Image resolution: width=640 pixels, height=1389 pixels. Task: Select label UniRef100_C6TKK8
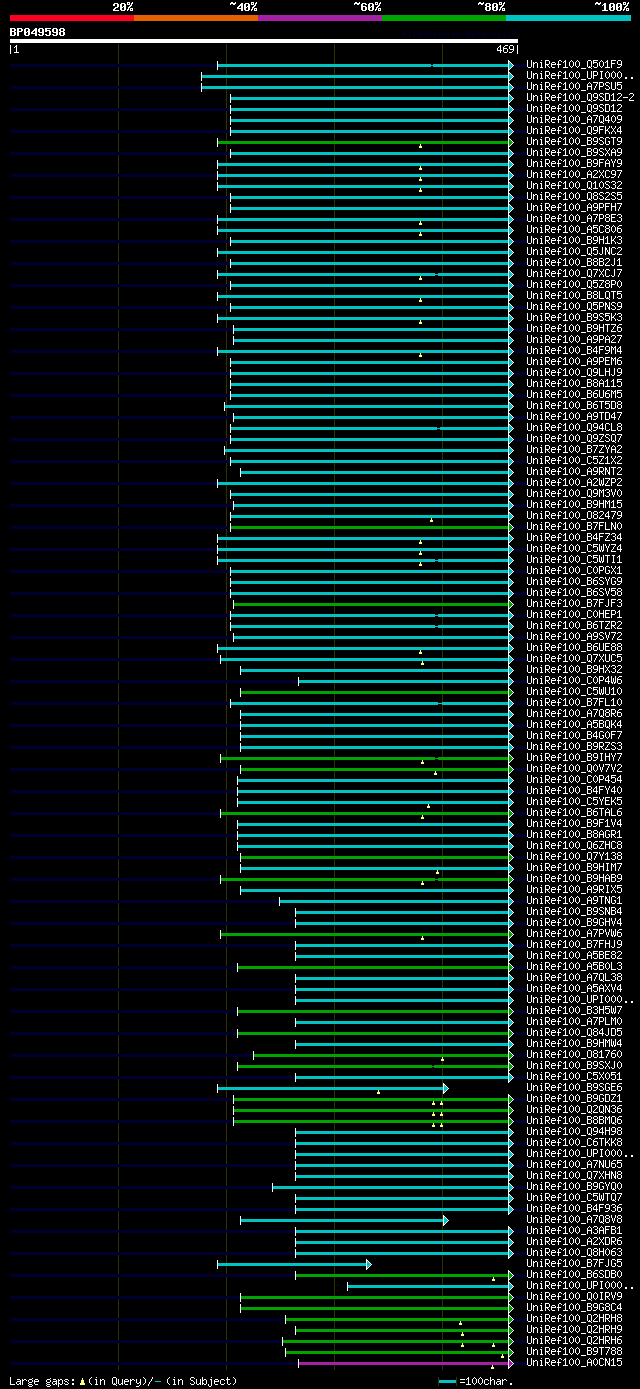pos(574,1142)
